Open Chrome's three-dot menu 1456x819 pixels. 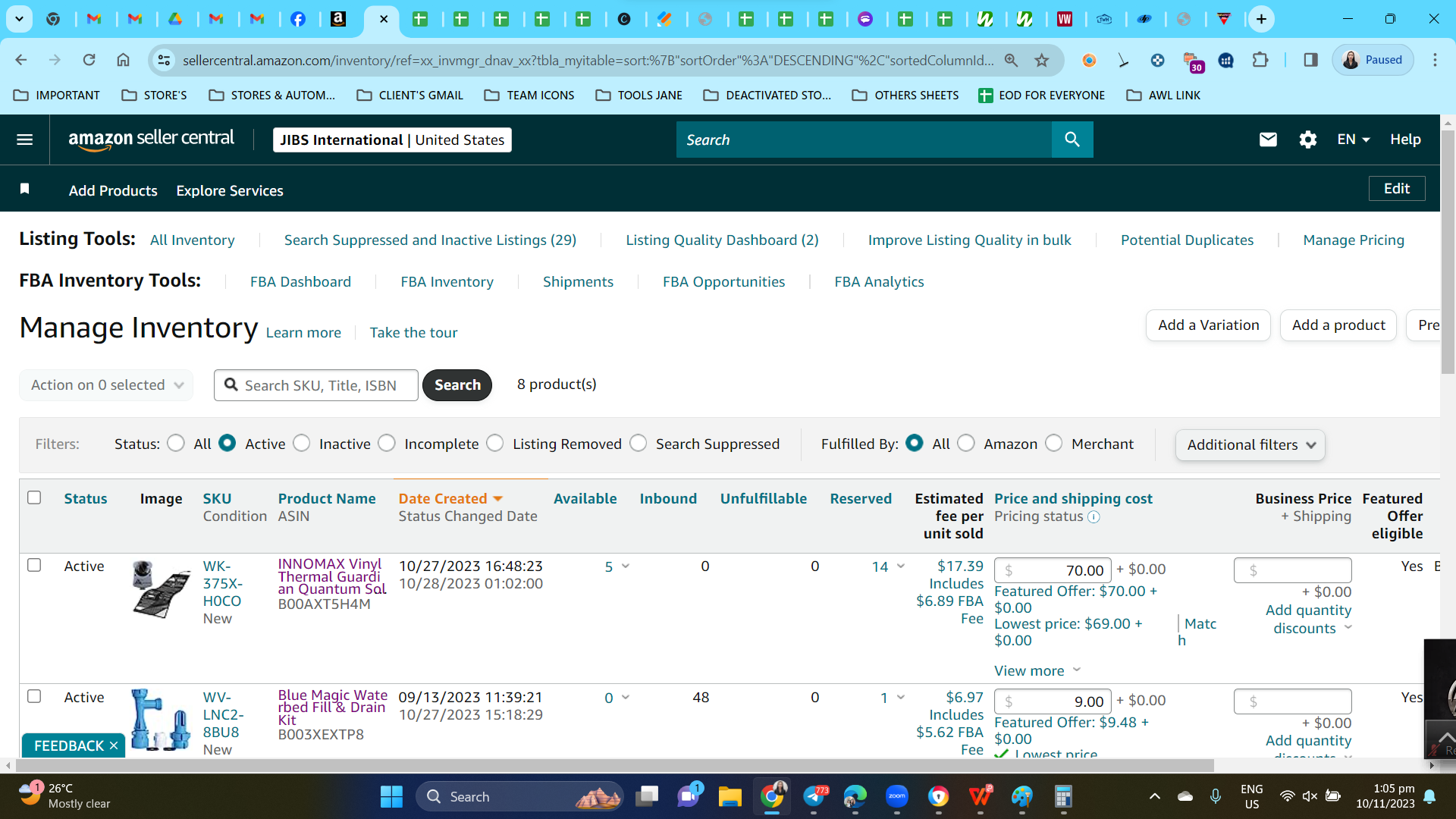(1435, 60)
